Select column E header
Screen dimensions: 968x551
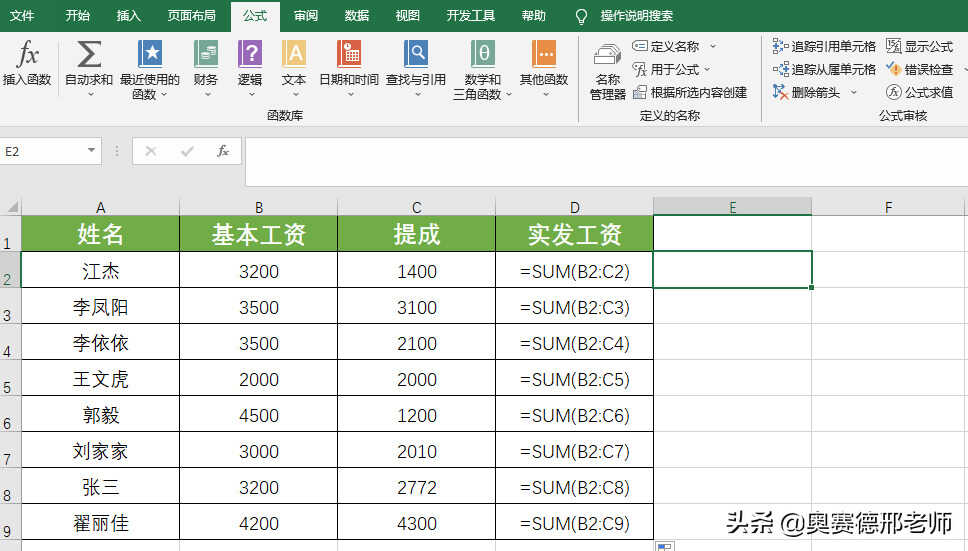[x=732, y=207]
